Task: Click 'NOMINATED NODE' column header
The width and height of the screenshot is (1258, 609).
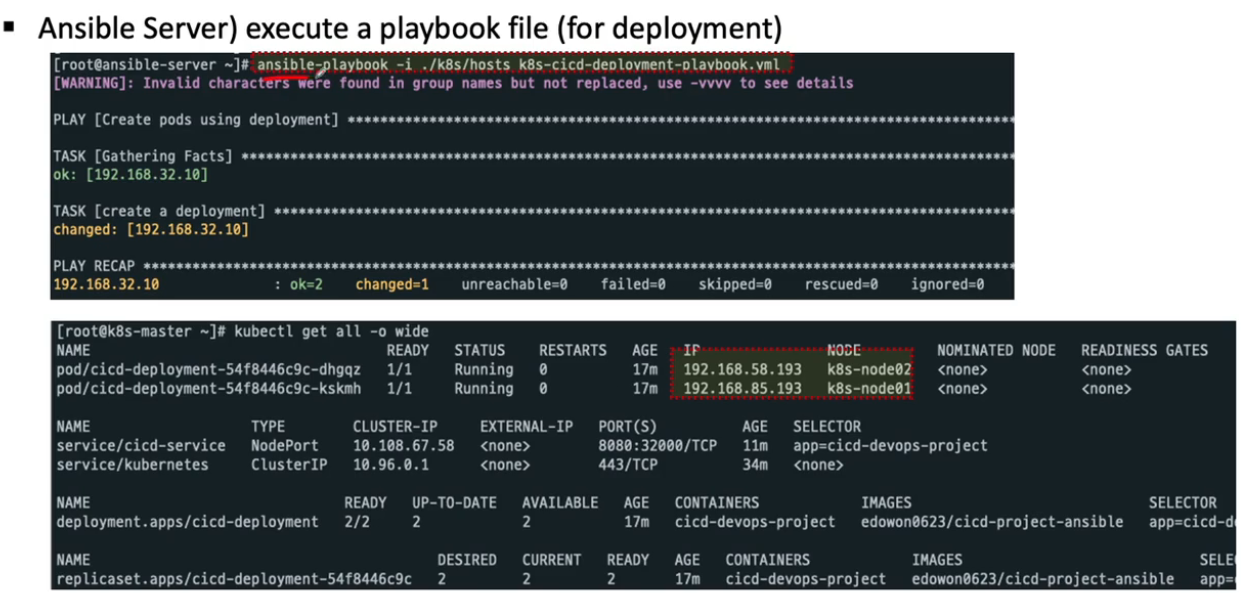Action: [996, 351]
